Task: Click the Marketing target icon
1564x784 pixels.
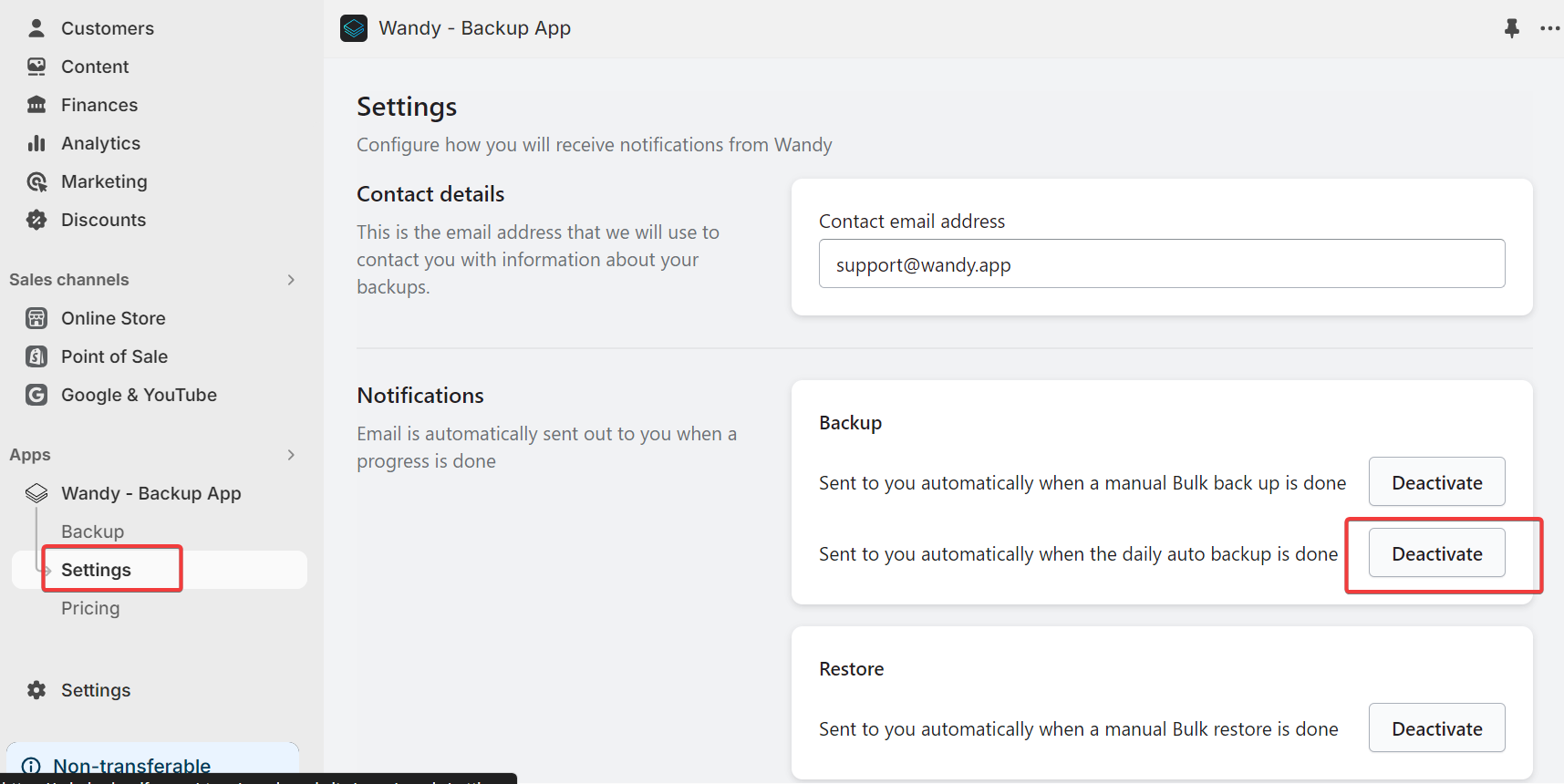Action: (x=36, y=181)
